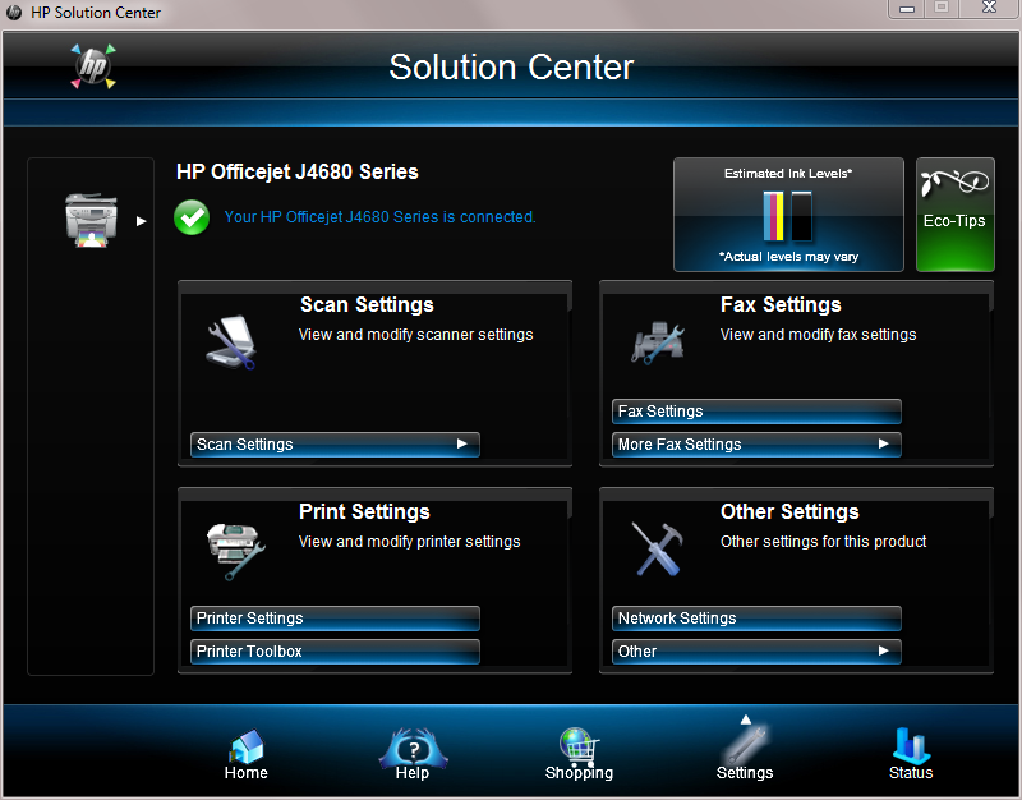Screen dimensions: 1022x800
Task: Click the HP logo in the header
Action: tap(93, 66)
